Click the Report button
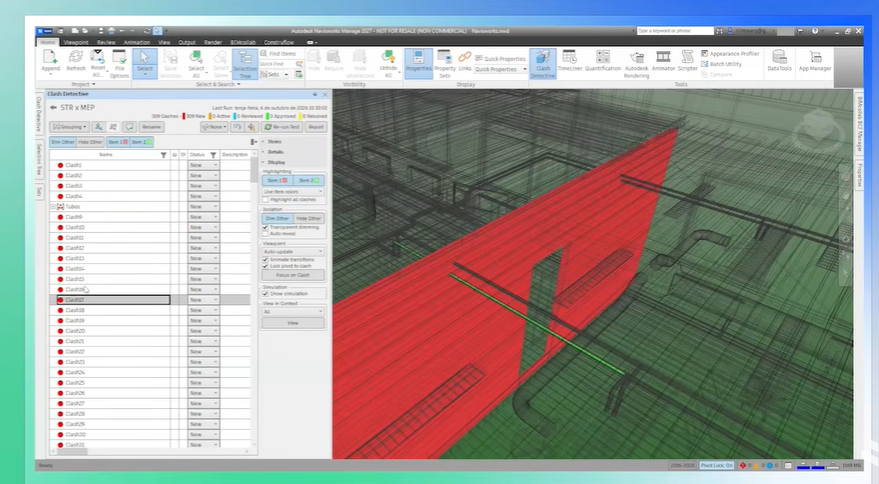The width and height of the screenshot is (879, 484). [x=316, y=127]
